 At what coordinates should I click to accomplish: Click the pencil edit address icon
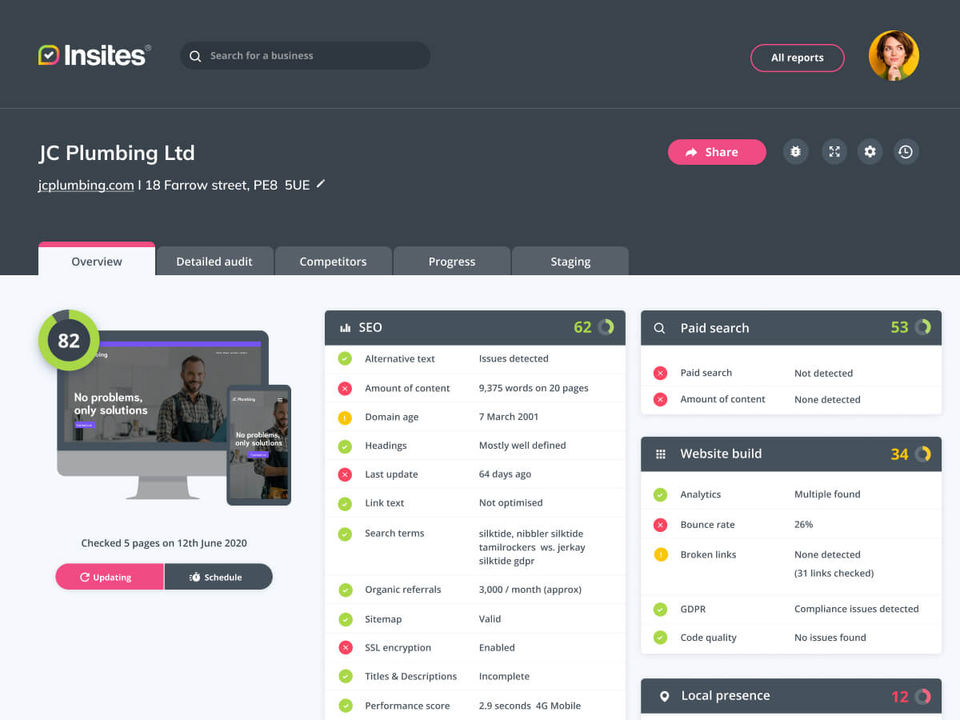tap(320, 184)
